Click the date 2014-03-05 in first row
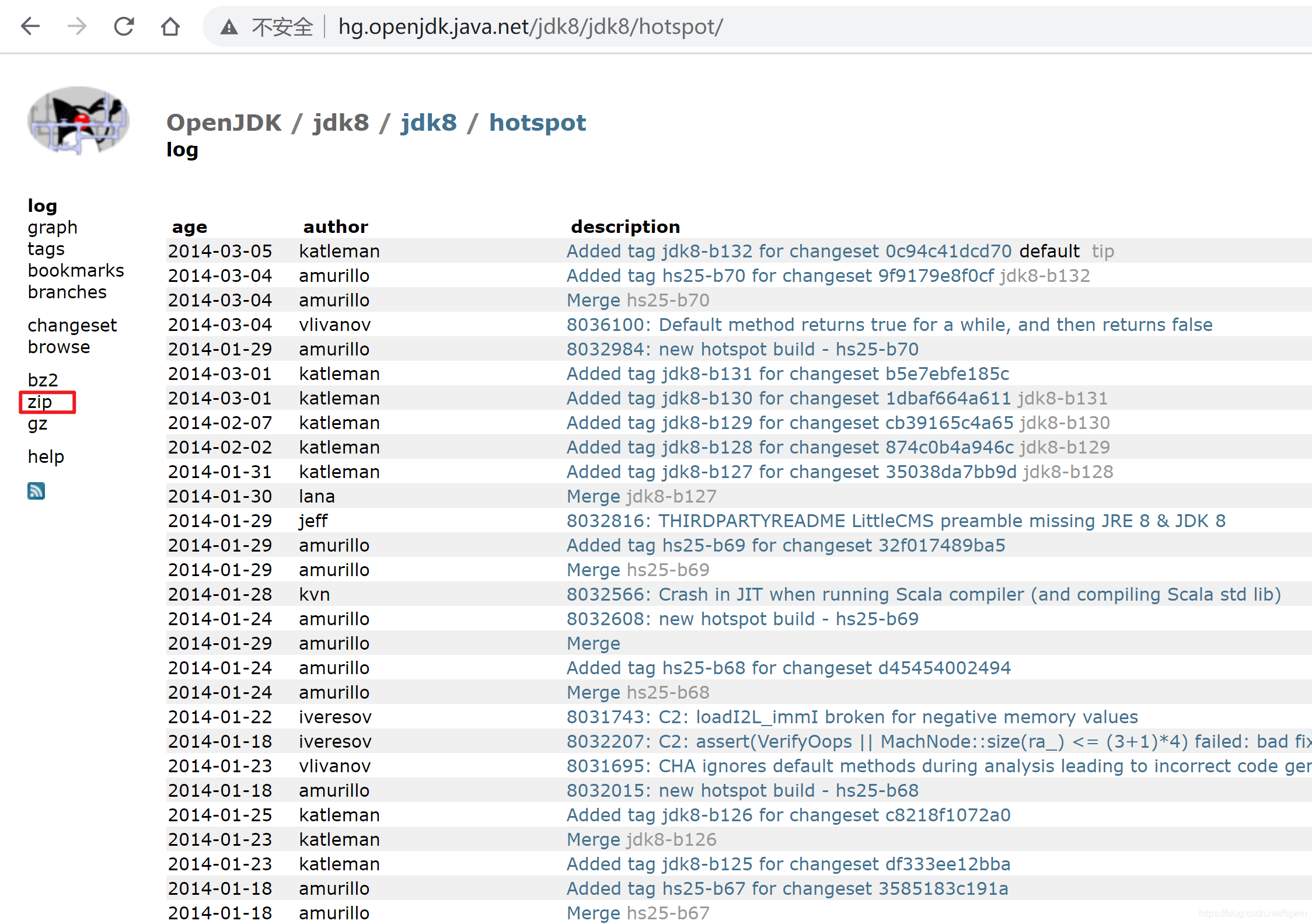Screen dimensions: 1312x924 point(220,251)
